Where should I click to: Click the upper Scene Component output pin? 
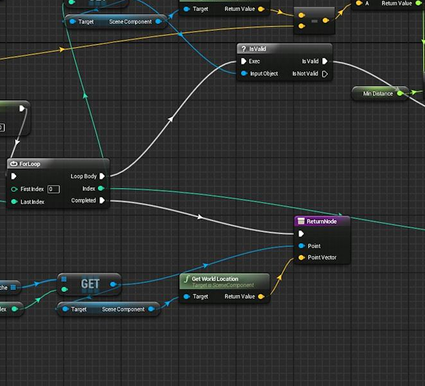point(159,22)
